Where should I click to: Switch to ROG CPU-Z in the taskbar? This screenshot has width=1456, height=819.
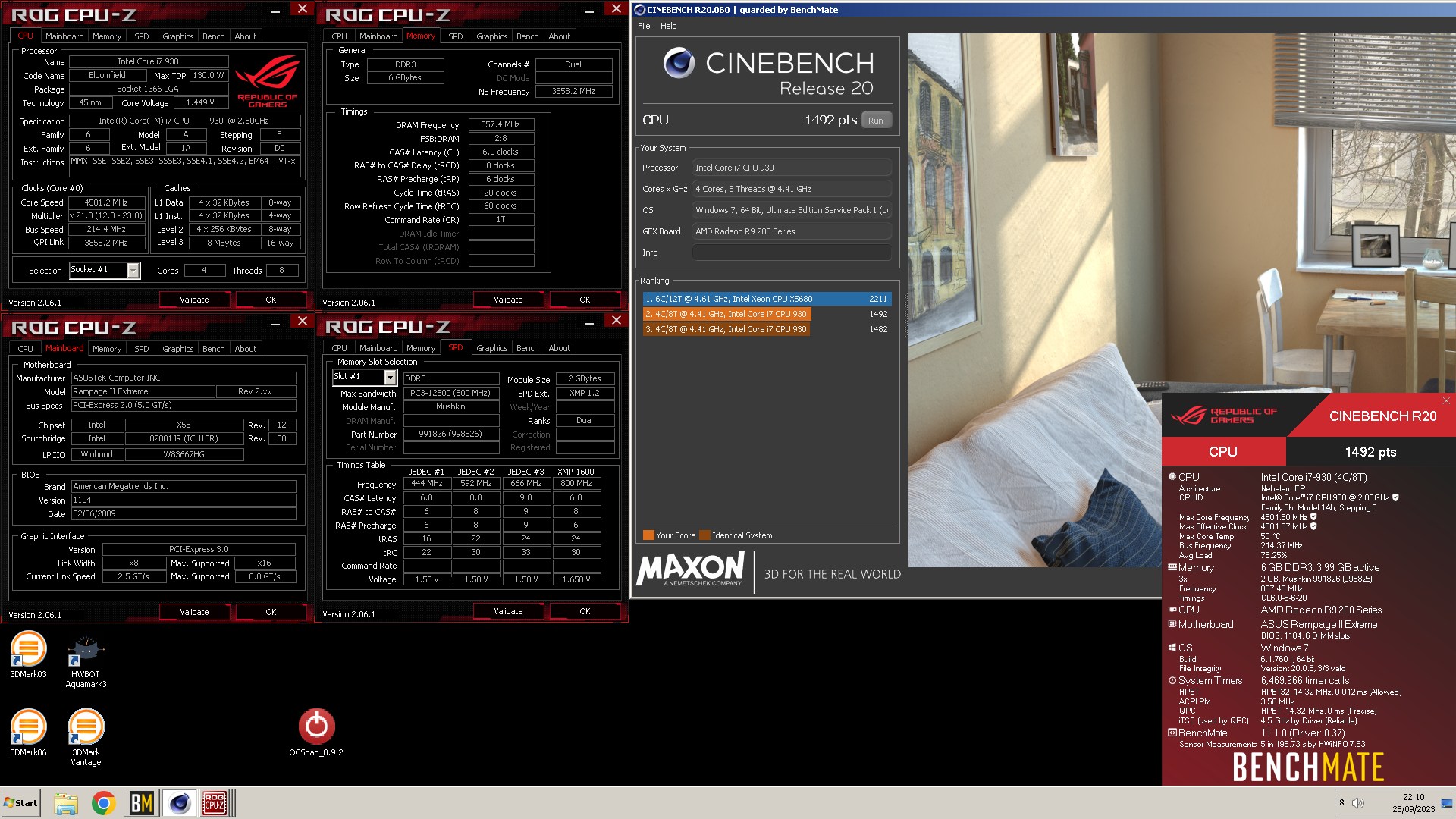click(x=215, y=803)
